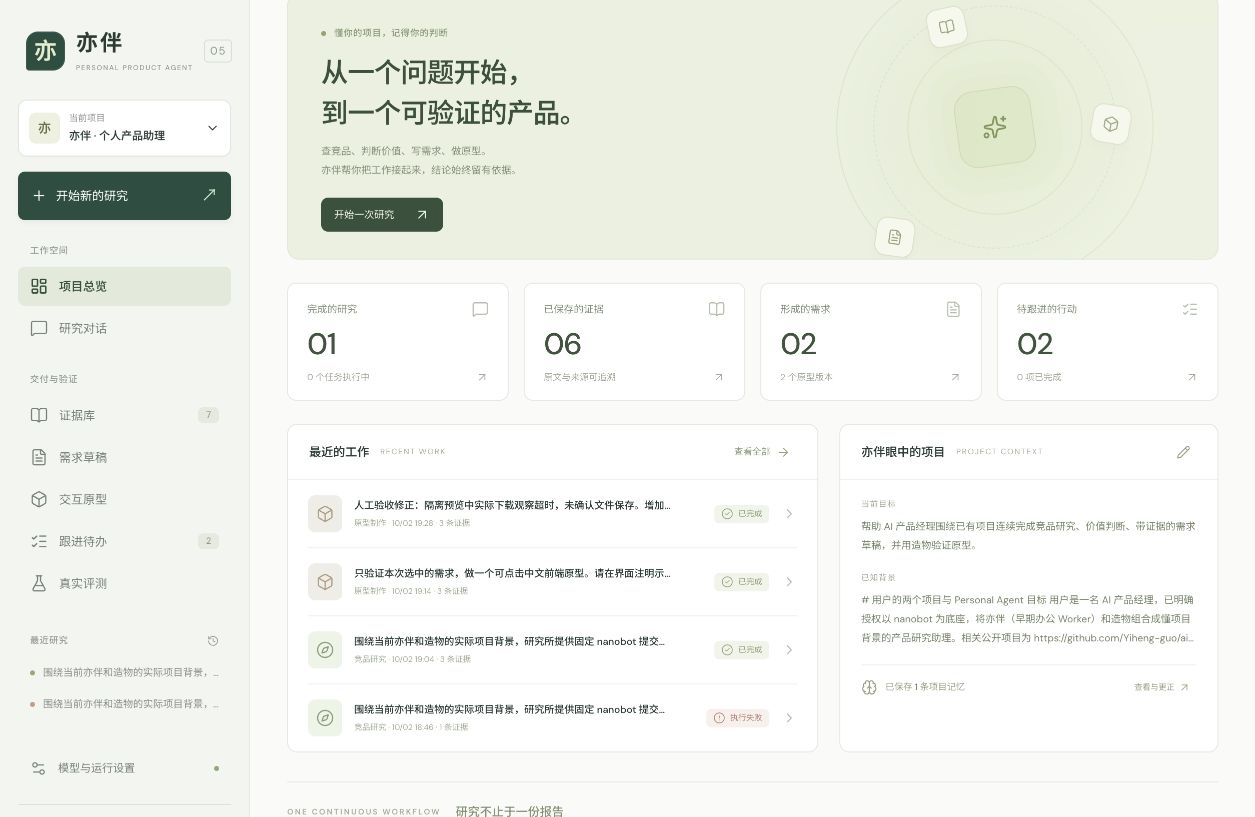Click the 证据库 book icon
Screen dimensions: 1255x817
tap(39, 415)
